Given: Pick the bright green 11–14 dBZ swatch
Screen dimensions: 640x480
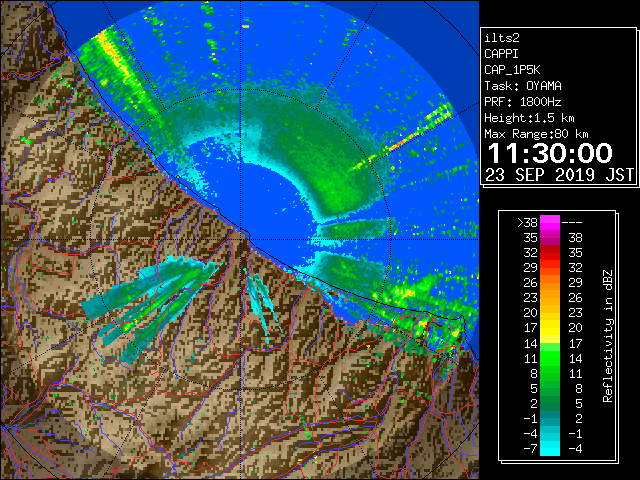Looking at the screenshot, I should [550, 358].
